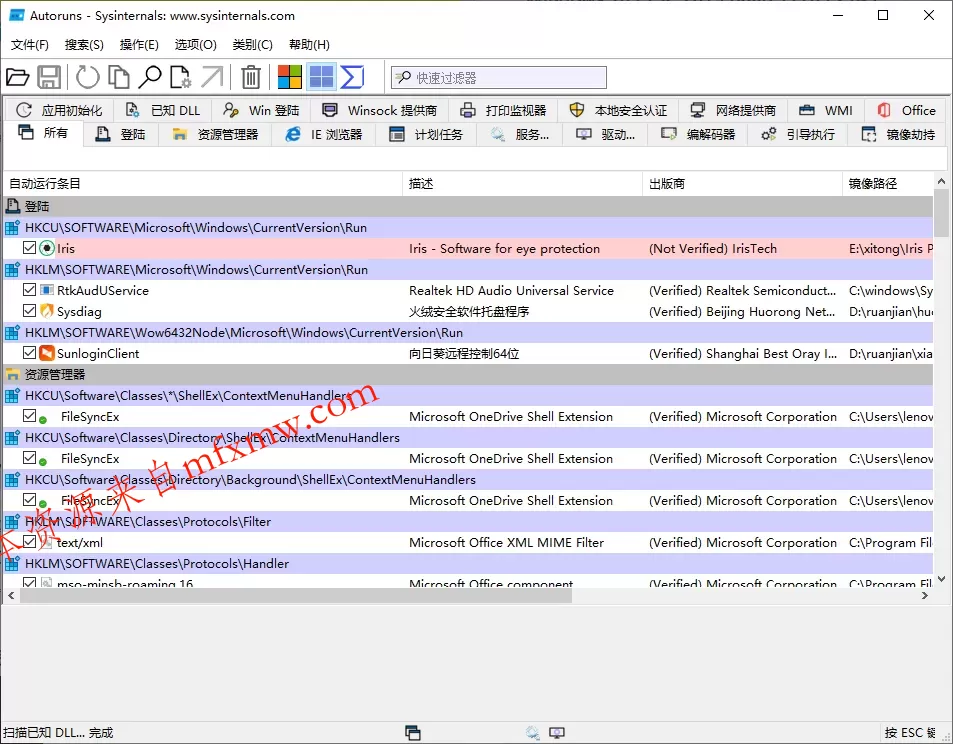Image resolution: width=953 pixels, height=744 pixels.
Task: Toggle the colorful Windows logo filter icon
Action: [x=290, y=77]
